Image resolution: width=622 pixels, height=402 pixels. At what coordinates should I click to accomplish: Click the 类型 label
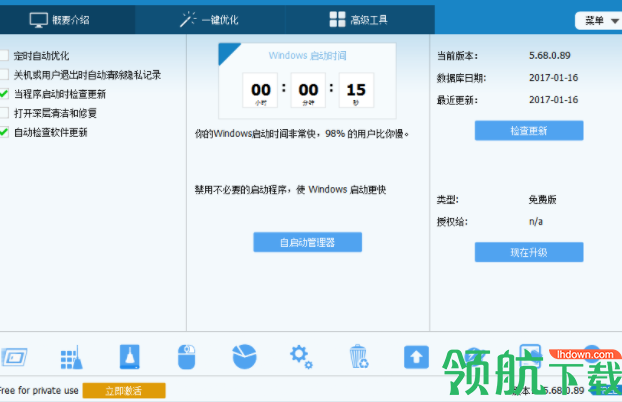[447, 200]
